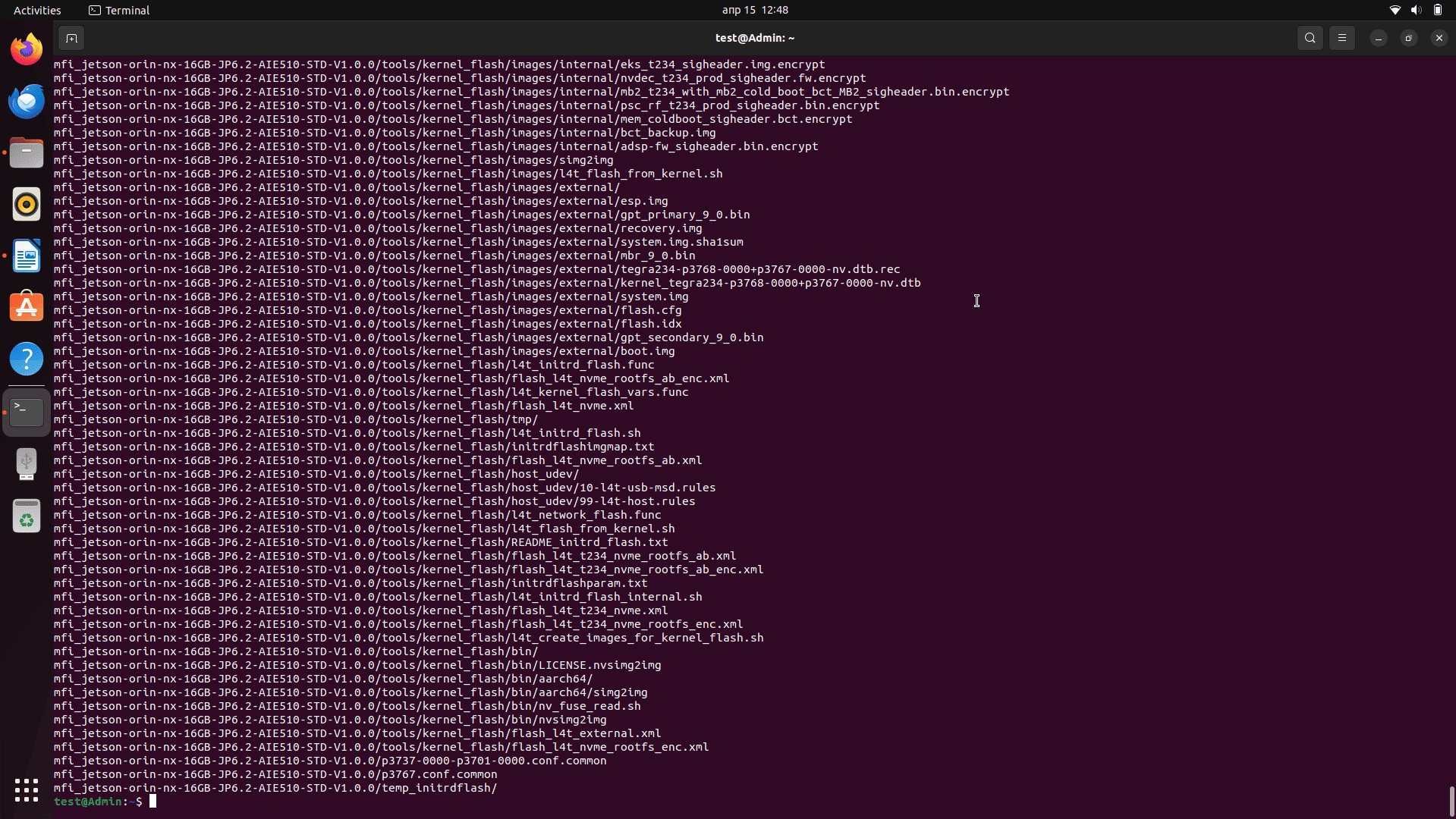Click the terminal command prompt line
Screen dimensions: 1456x819
tap(455, 802)
